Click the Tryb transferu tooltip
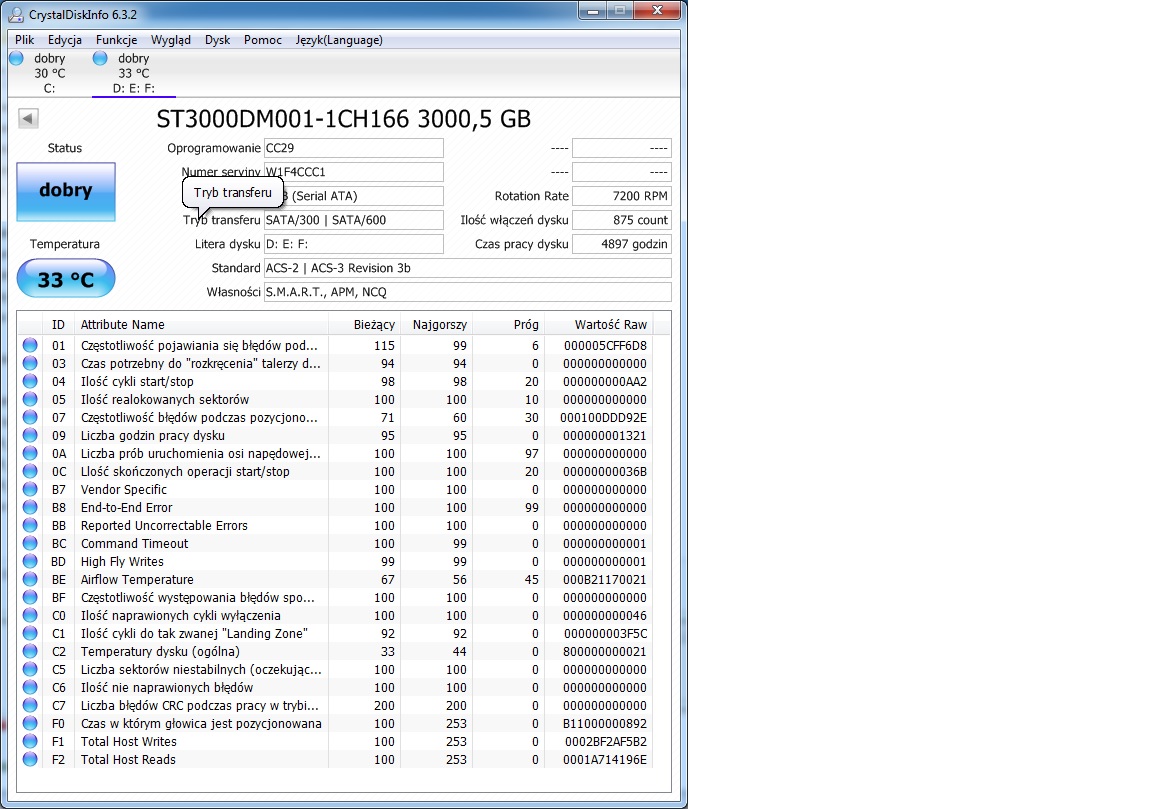 pos(233,193)
